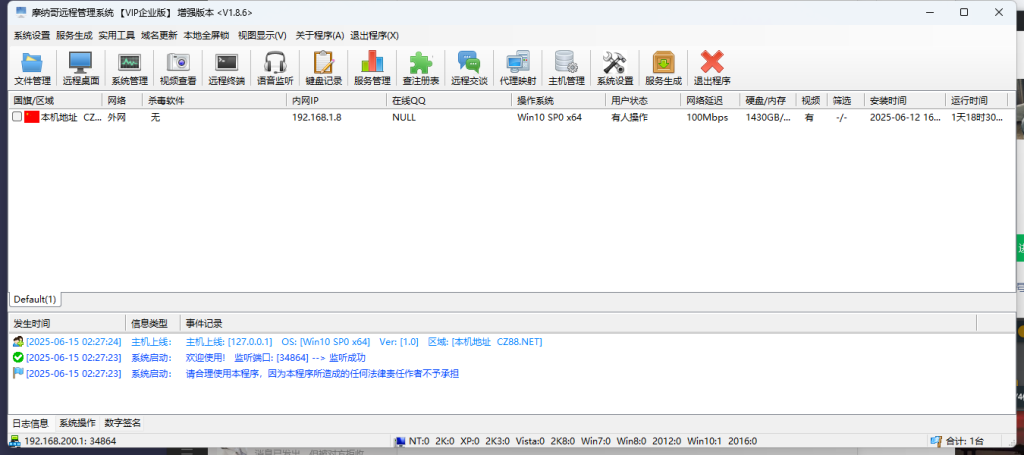The width and height of the screenshot is (1024, 455).
Task: Open the 系统设置 menu in menu bar
Action: click(32, 35)
